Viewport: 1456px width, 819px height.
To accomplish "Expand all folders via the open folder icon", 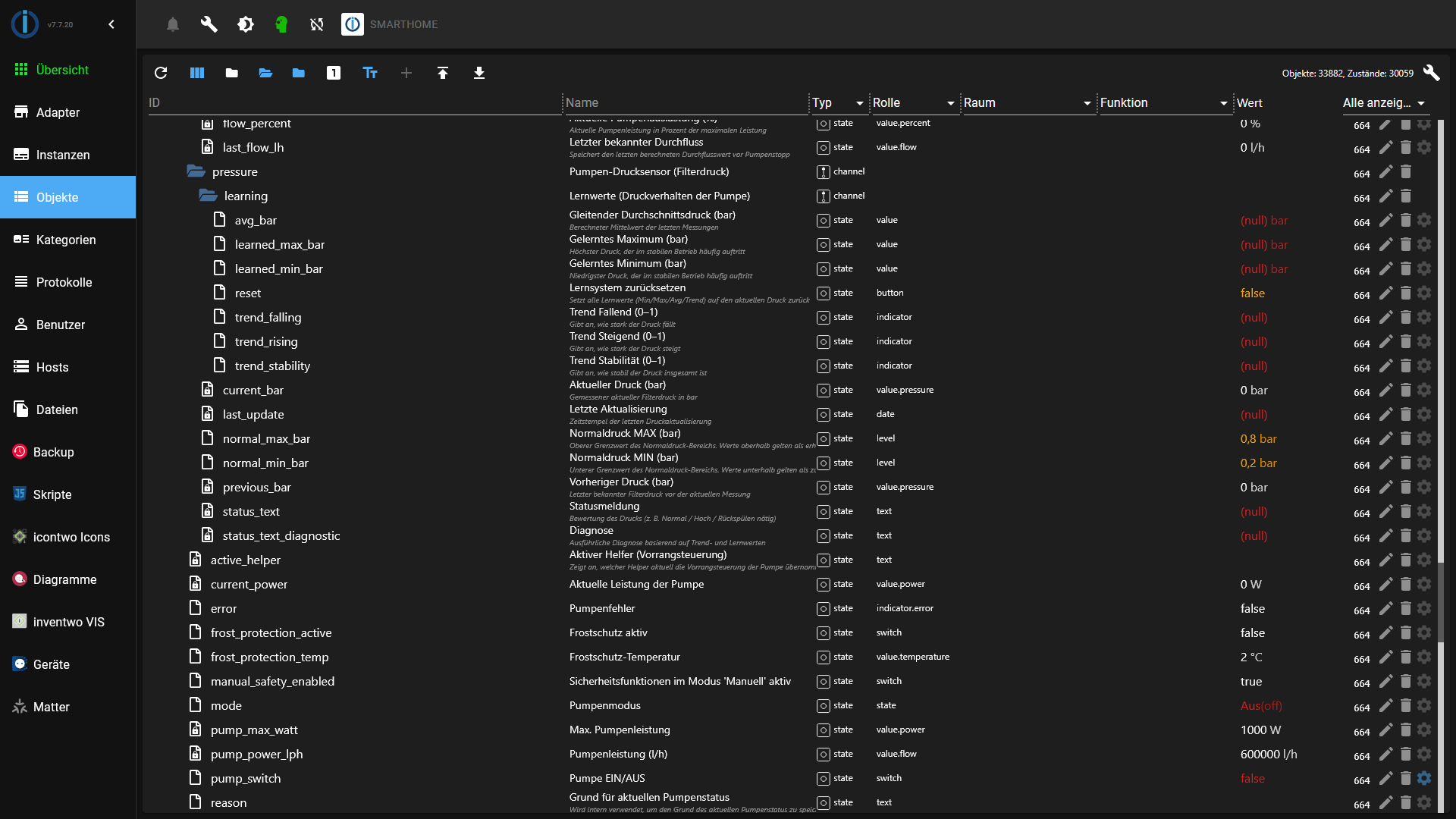I will pyautogui.click(x=265, y=73).
